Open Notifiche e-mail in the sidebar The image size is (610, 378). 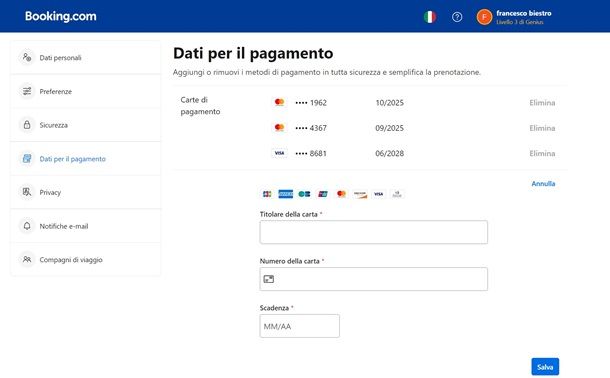click(x=86, y=226)
